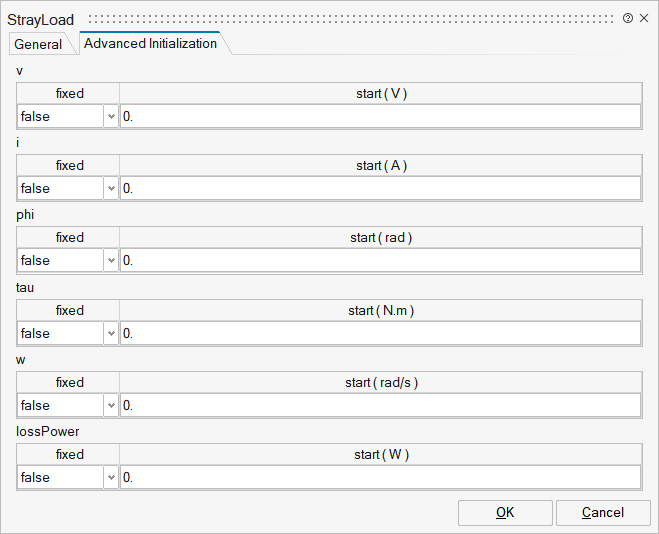659x534 pixels.
Task: Open the fixed dropdown for v
Action: tap(110, 116)
